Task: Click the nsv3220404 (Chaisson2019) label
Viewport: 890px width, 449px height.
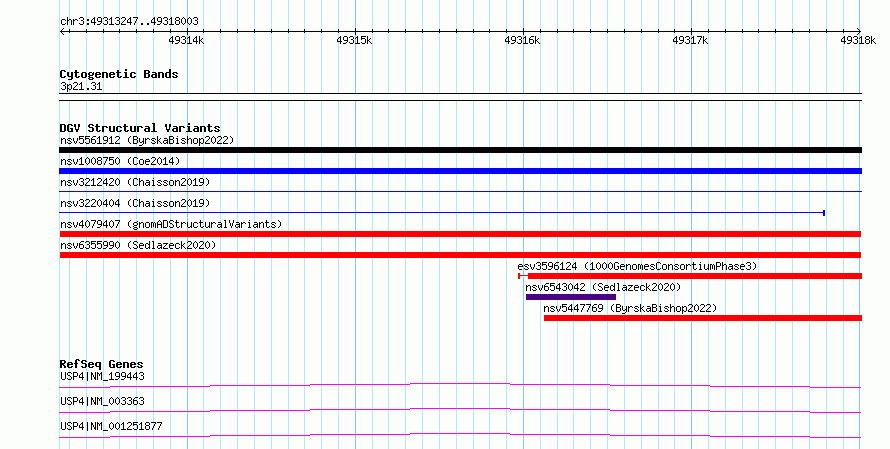Action: (x=135, y=203)
